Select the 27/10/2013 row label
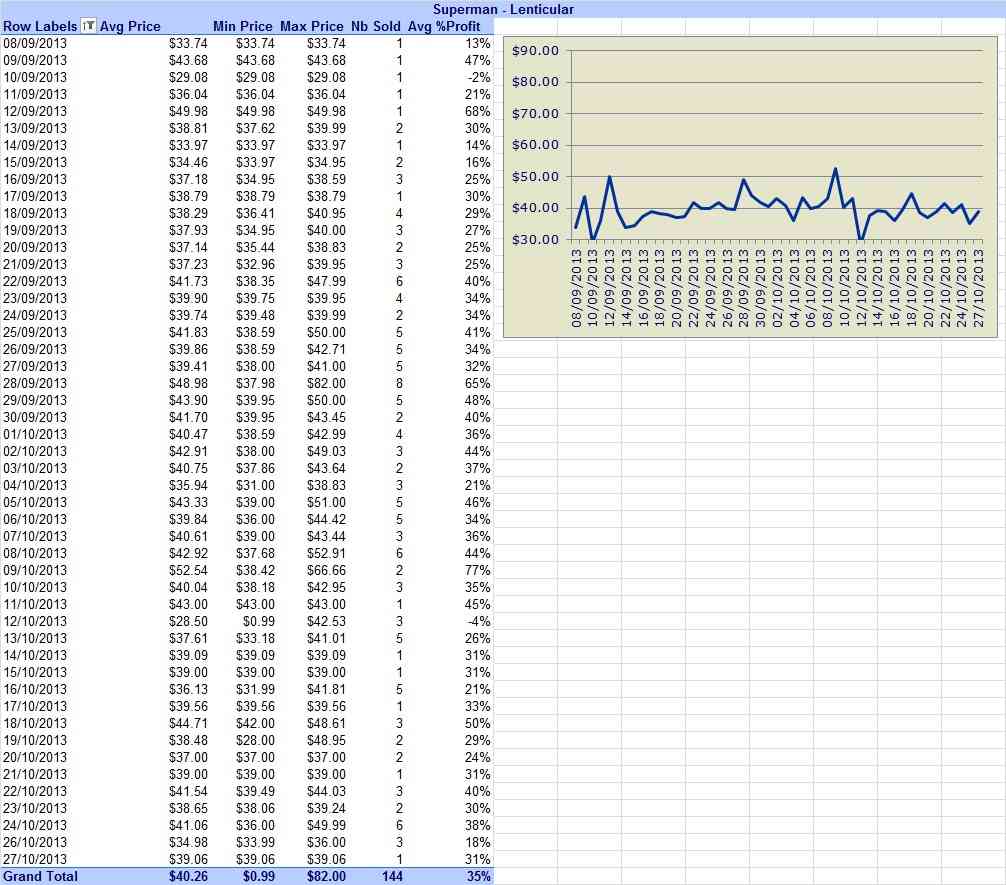Screen dimensions: 1006x885 [35, 859]
